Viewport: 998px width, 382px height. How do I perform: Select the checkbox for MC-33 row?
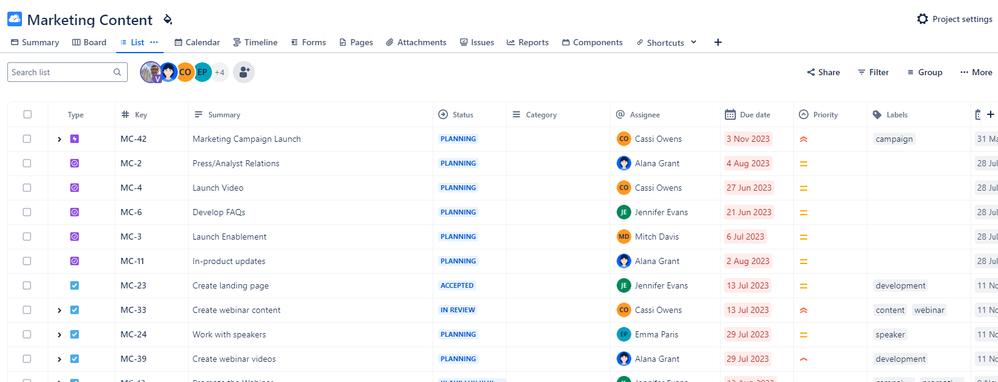pyautogui.click(x=27, y=310)
